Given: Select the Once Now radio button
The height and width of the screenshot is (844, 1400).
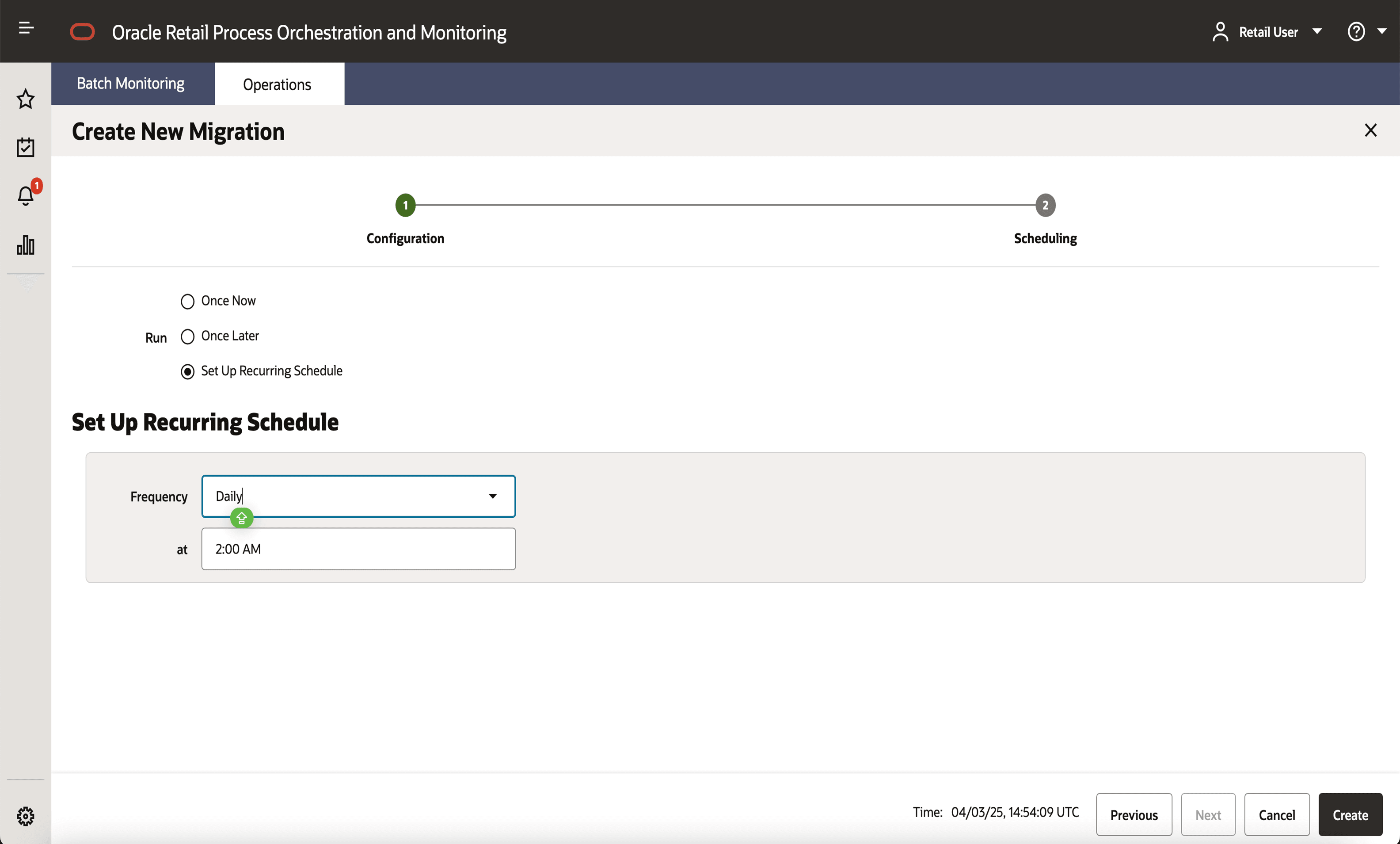Looking at the screenshot, I should 187,301.
